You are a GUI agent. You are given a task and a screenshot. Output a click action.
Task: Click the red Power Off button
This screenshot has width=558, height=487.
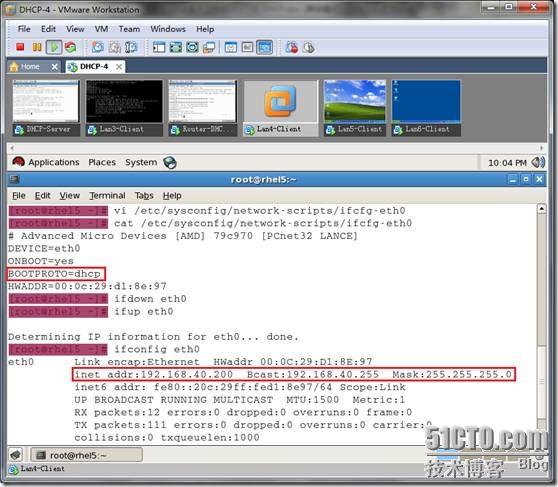click(x=20, y=47)
